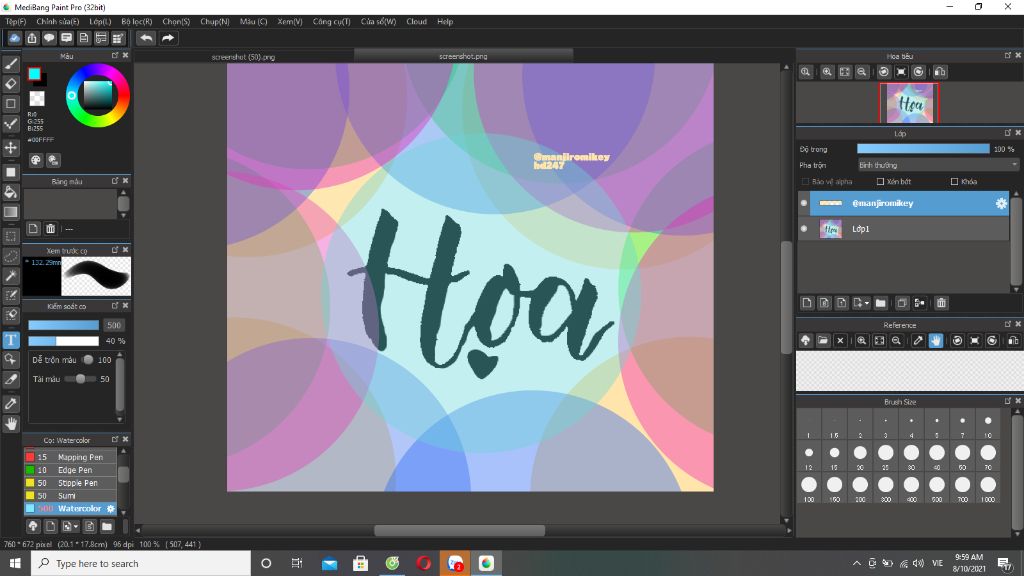Adjust the 'Độ trong' opacity slider
This screenshot has width=1024, height=576.
click(x=923, y=149)
